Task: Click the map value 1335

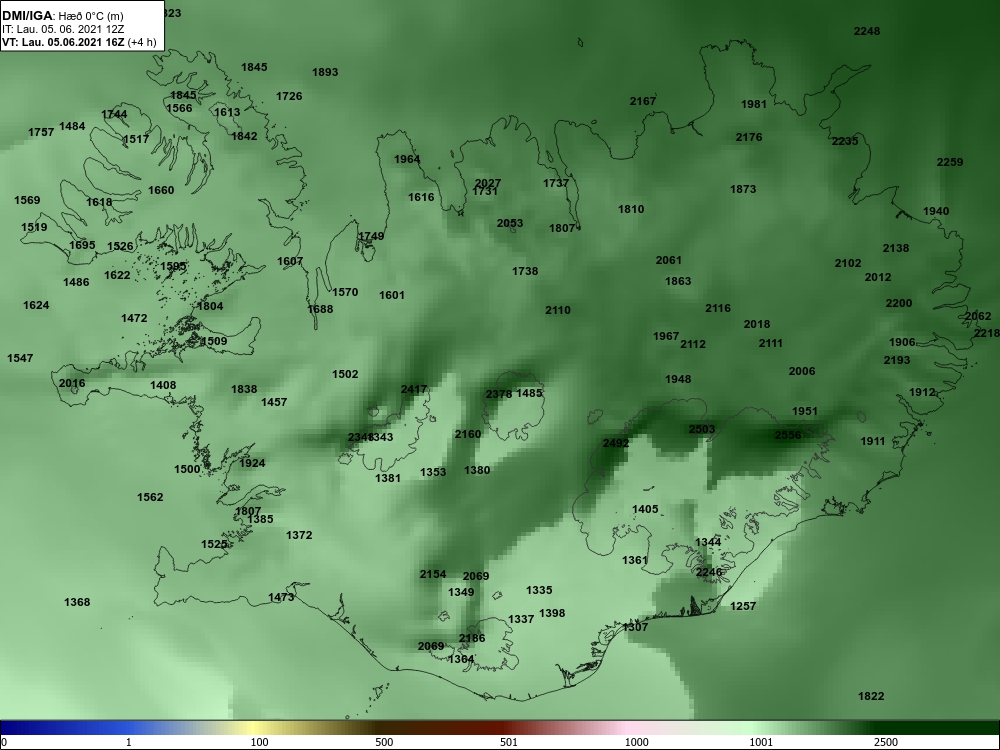Action: pos(539,590)
